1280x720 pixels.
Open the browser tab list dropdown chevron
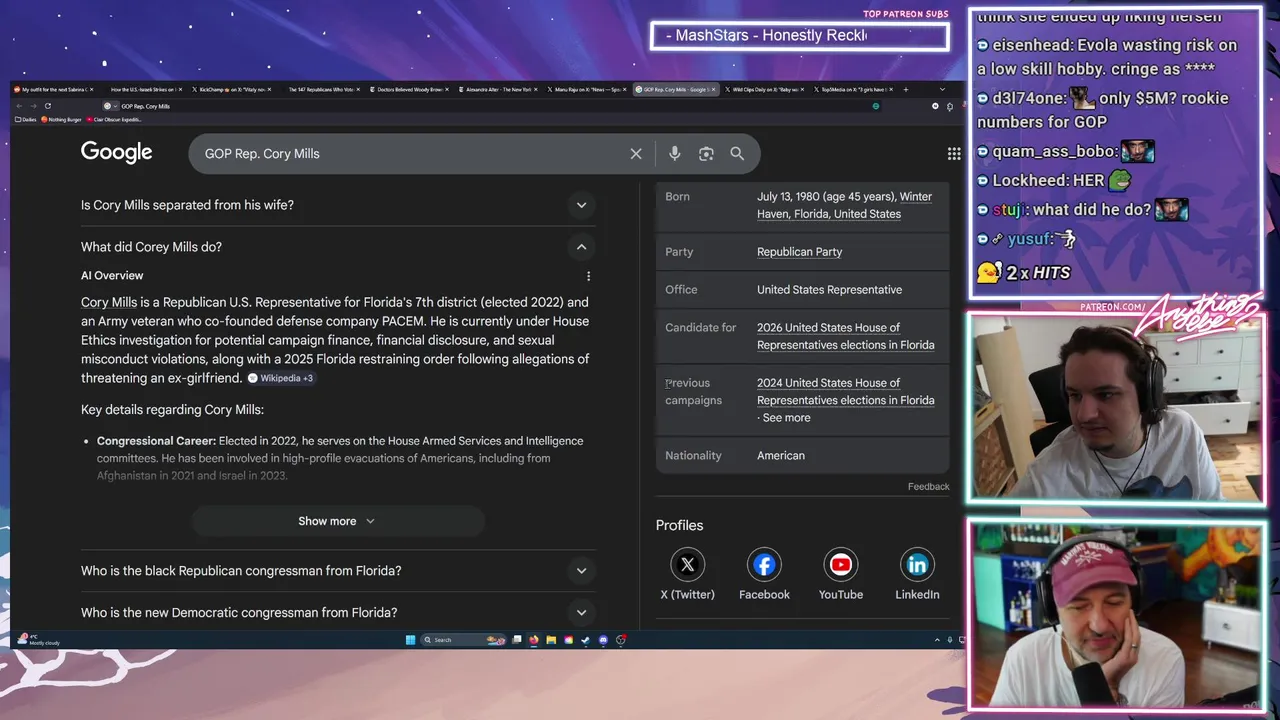click(942, 89)
